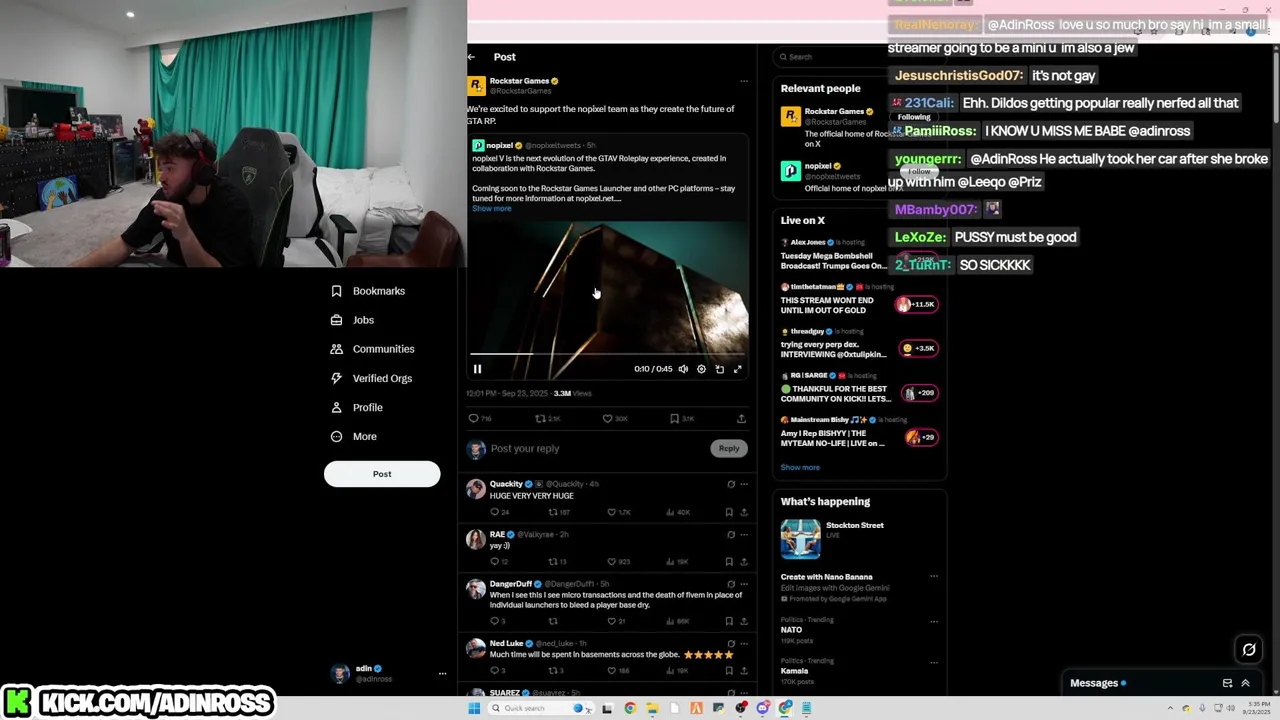Open options for Create with Nano Banana

pos(933,577)
